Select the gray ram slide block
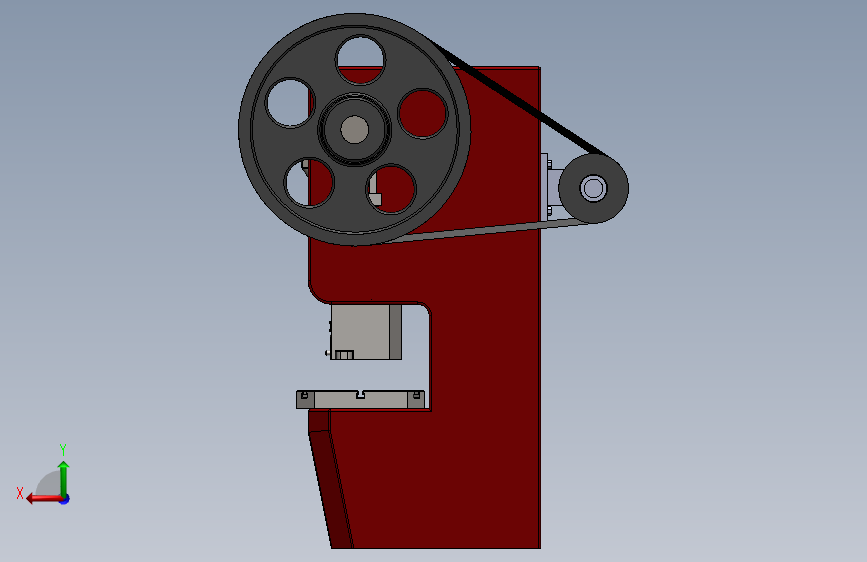The image size is (867, 562). pyautogui.click(x=366, y=331)
